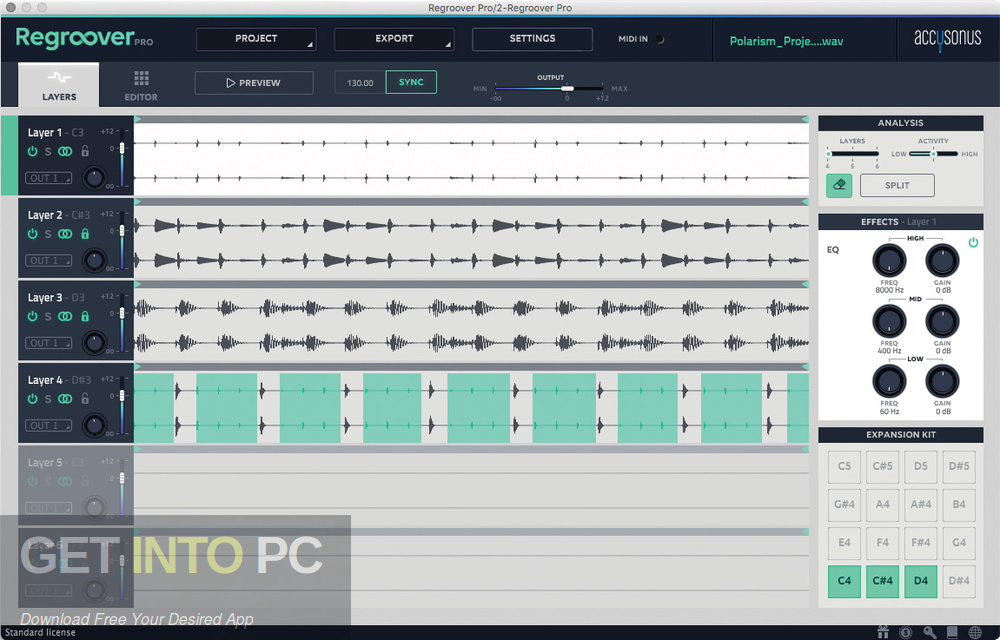Click the MID FREQ knob

click(x=889, y=321)
